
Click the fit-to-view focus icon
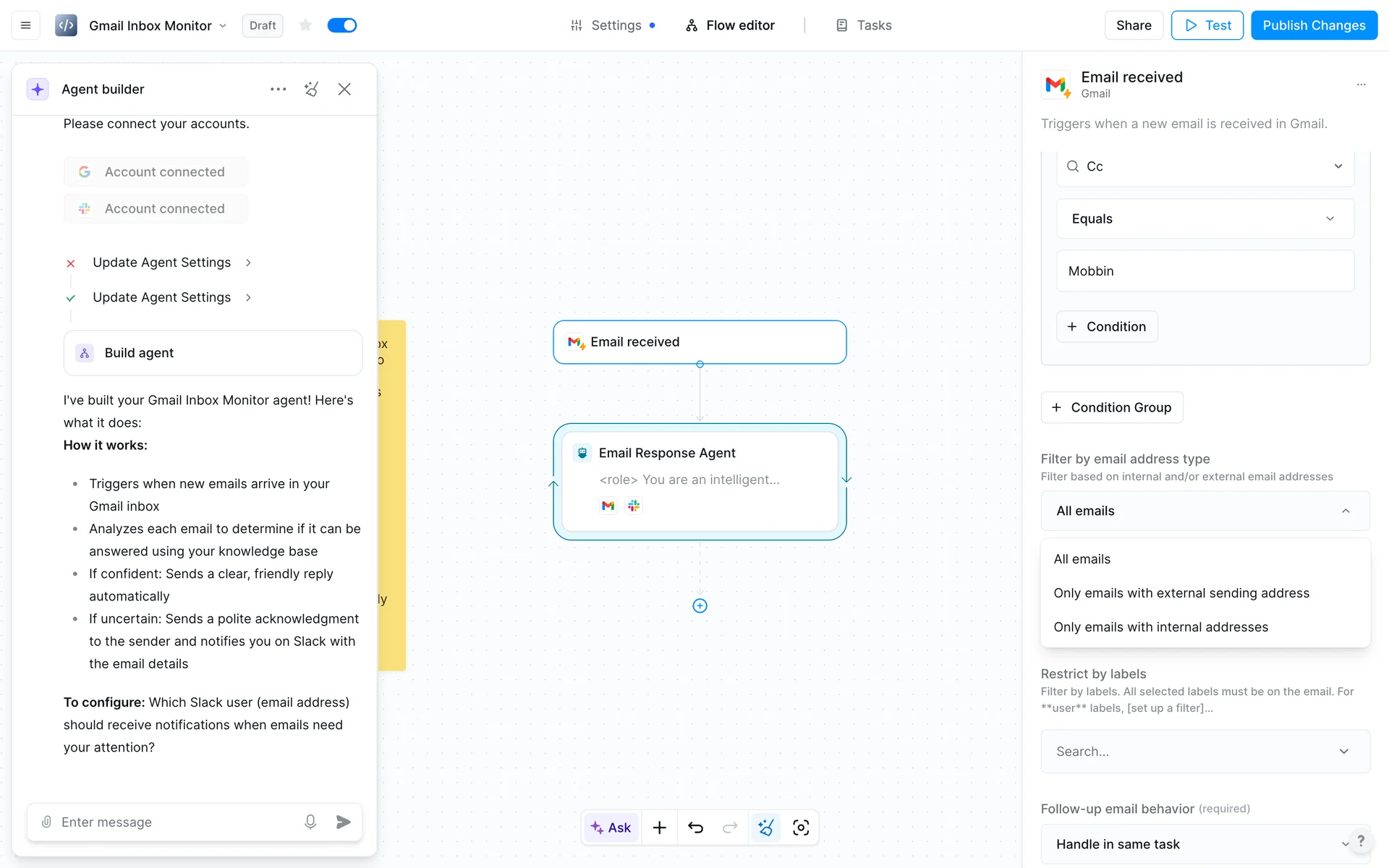(801, 827)
